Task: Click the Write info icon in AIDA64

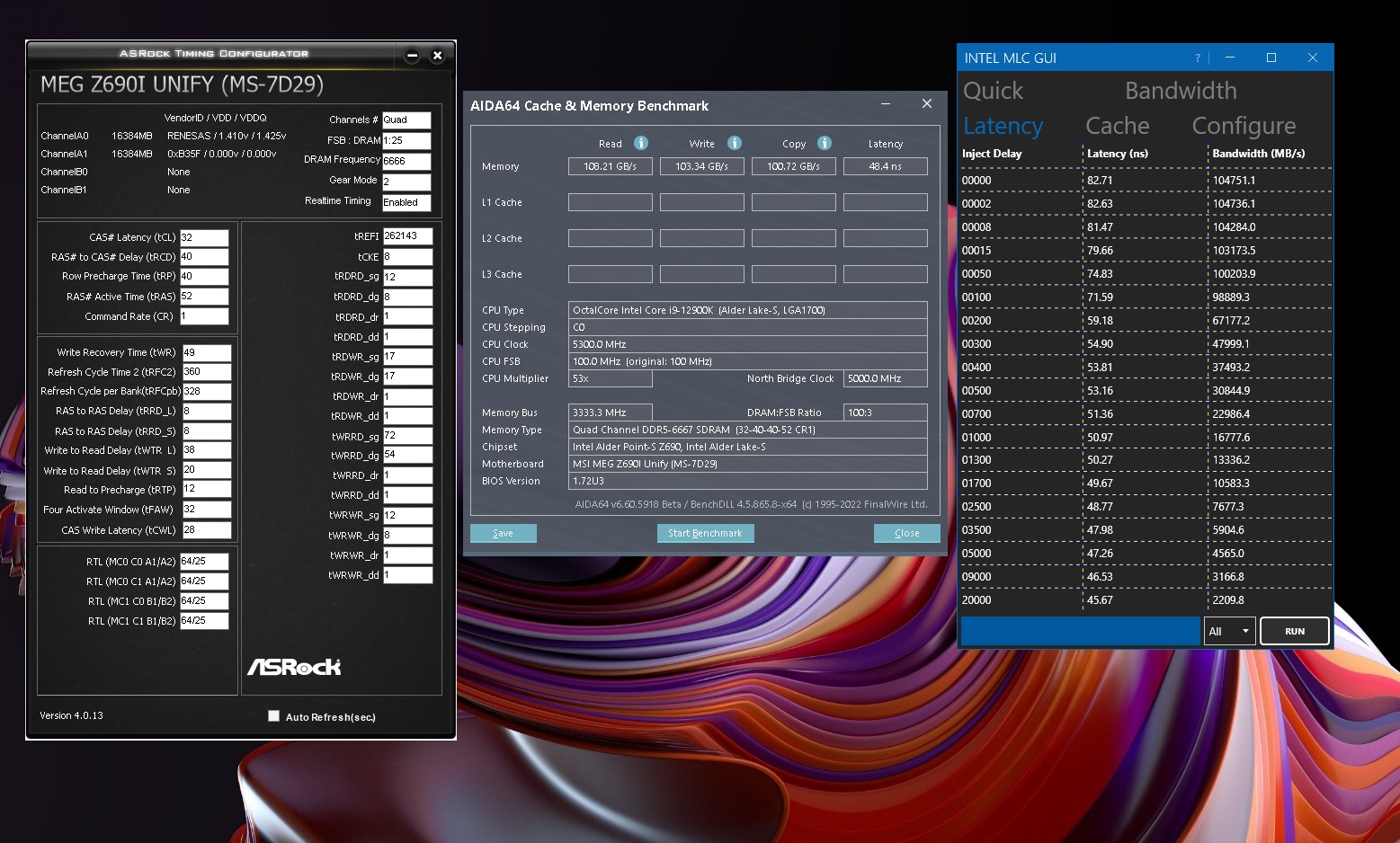Action: click(x=735, y=143)
